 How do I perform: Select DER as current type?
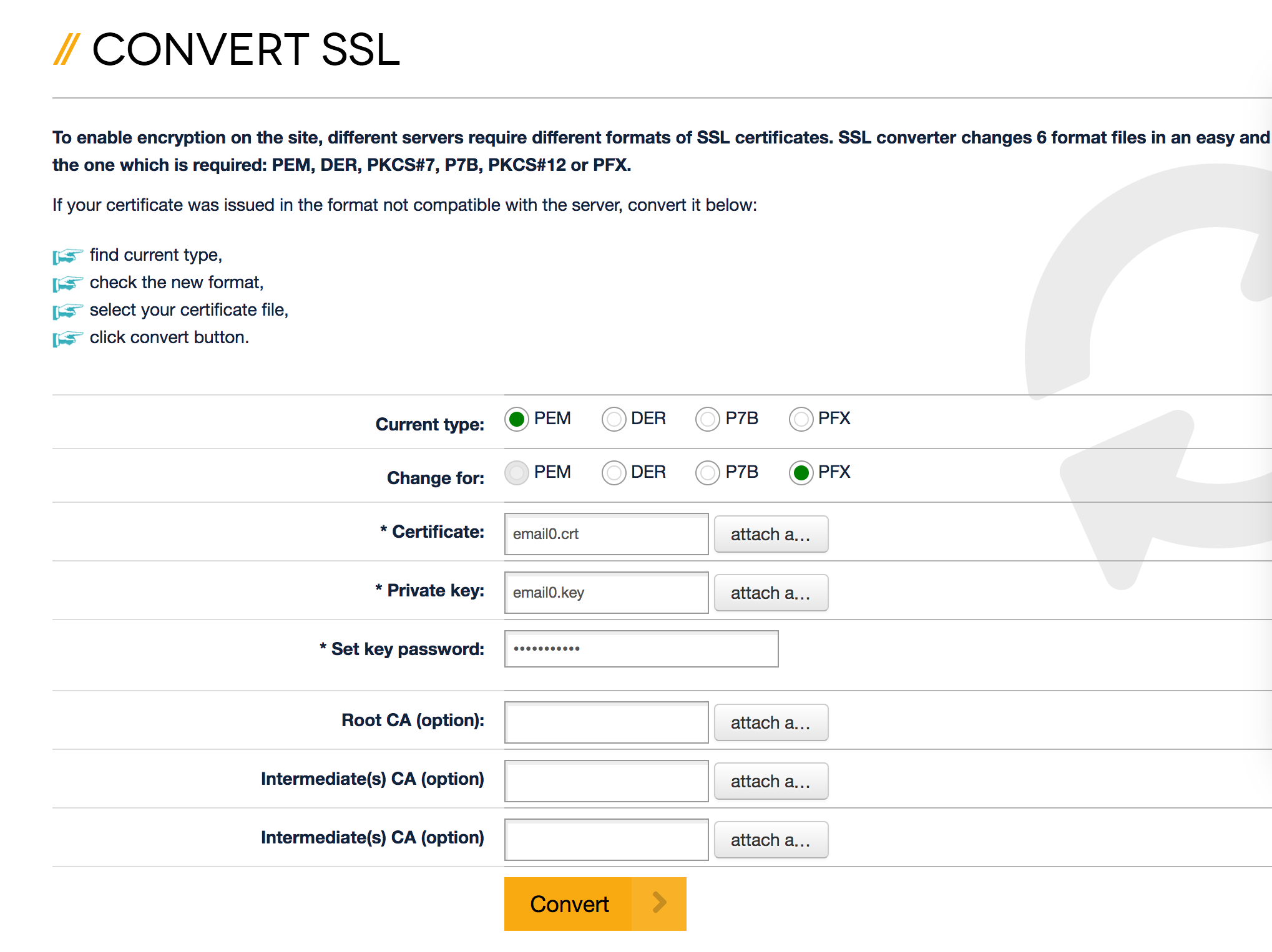pyautogui.click(x=614, y=419)
